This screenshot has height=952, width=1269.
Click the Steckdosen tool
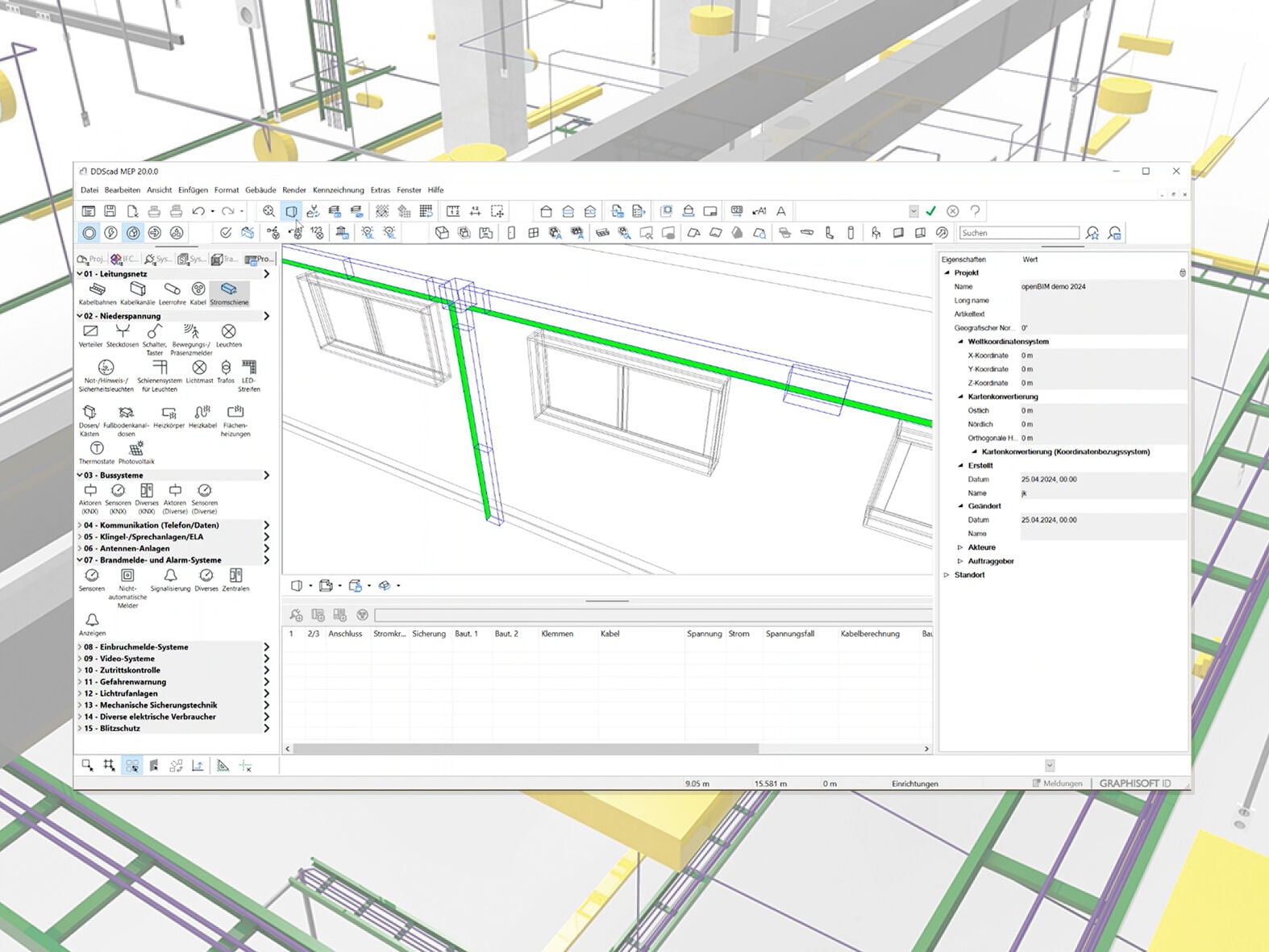coord(123,333)
